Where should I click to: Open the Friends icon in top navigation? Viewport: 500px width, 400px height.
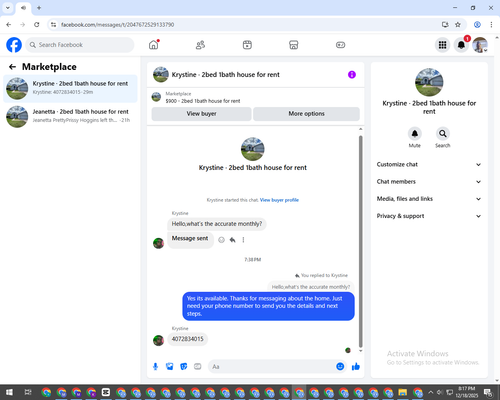click(200, 45)
